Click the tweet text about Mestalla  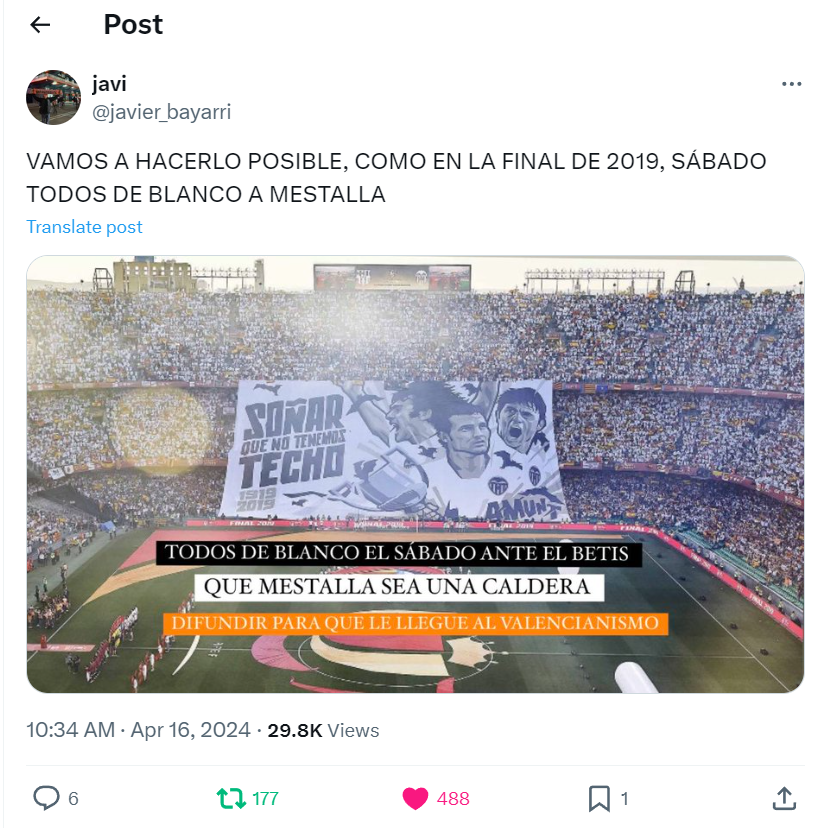click(396, 178)
